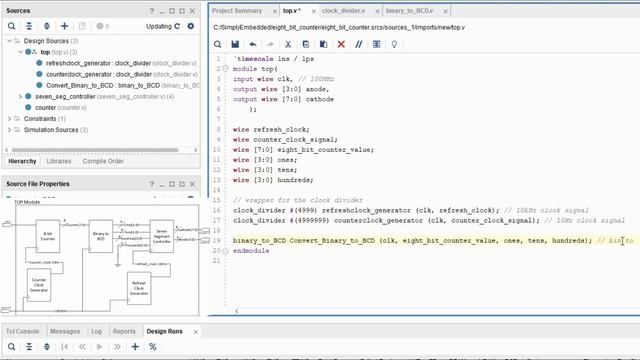Click the Updating refresh spinner
The height and width of the screenshot is (360, 640).
pos(177,26)
